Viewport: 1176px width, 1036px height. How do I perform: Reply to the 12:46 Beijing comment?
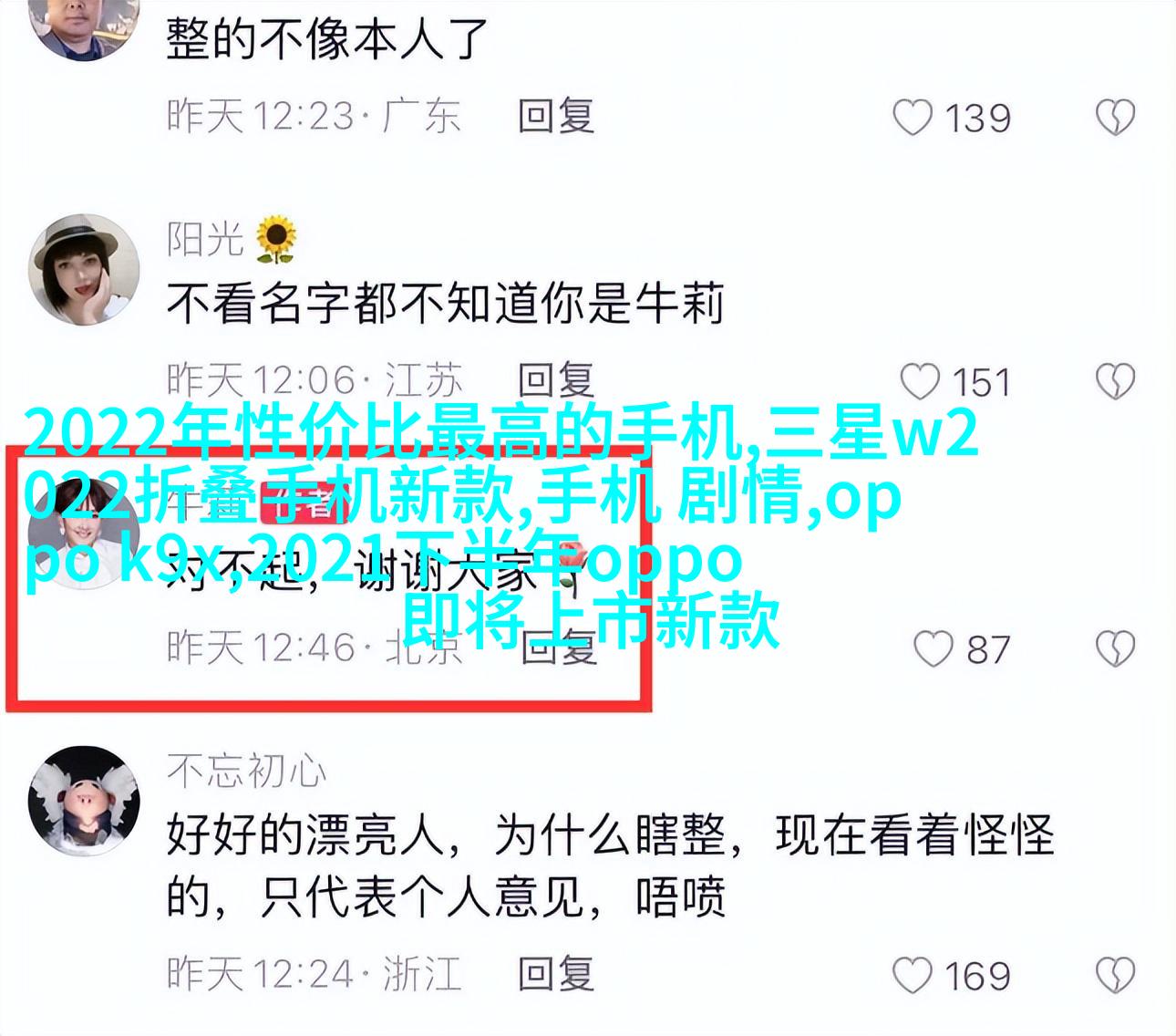556,647
